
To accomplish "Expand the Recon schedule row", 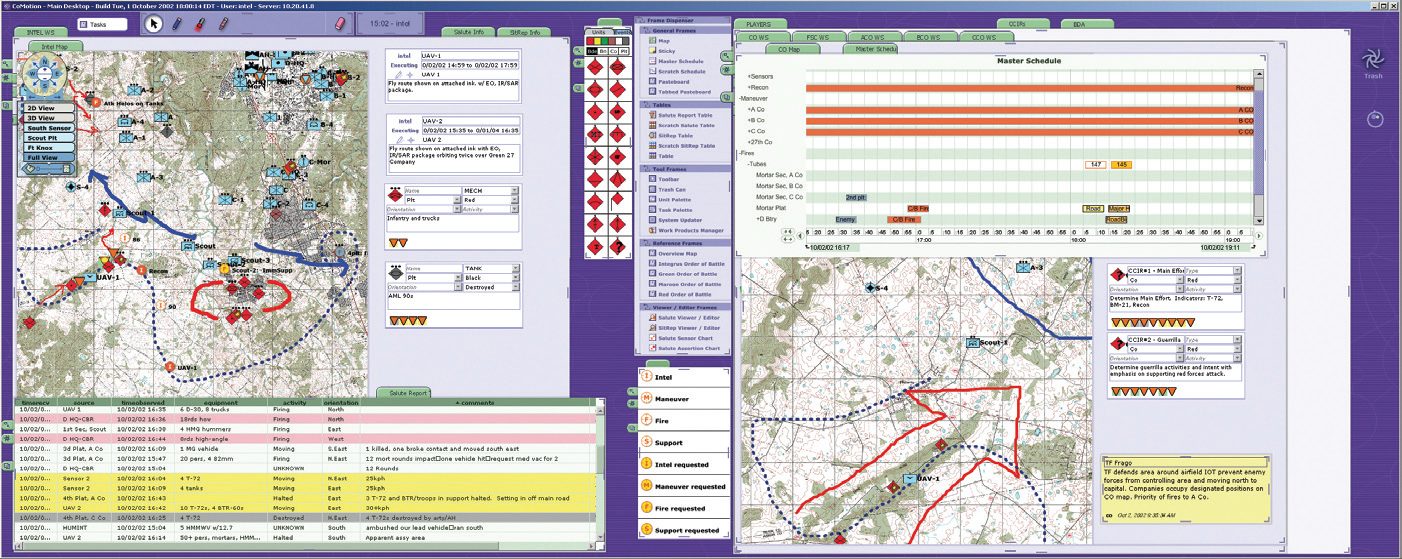I will [x=751, y=87].
